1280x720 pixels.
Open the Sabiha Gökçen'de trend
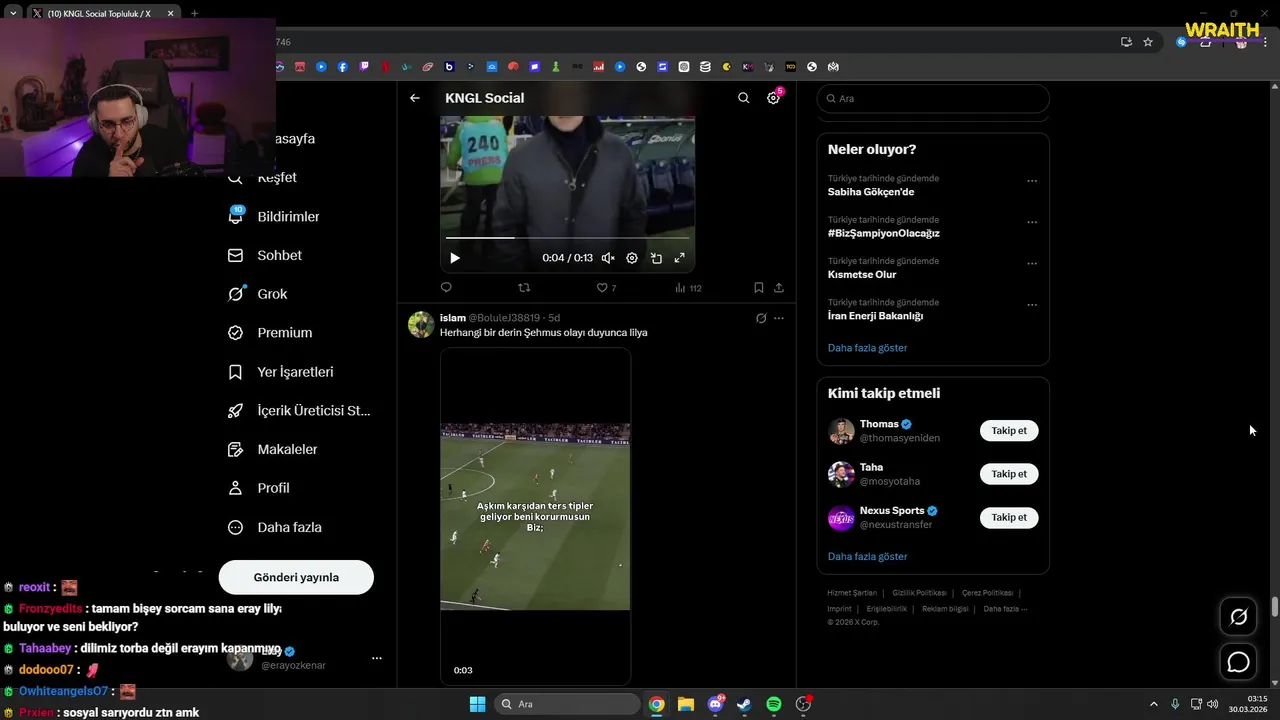pos(871,192)
